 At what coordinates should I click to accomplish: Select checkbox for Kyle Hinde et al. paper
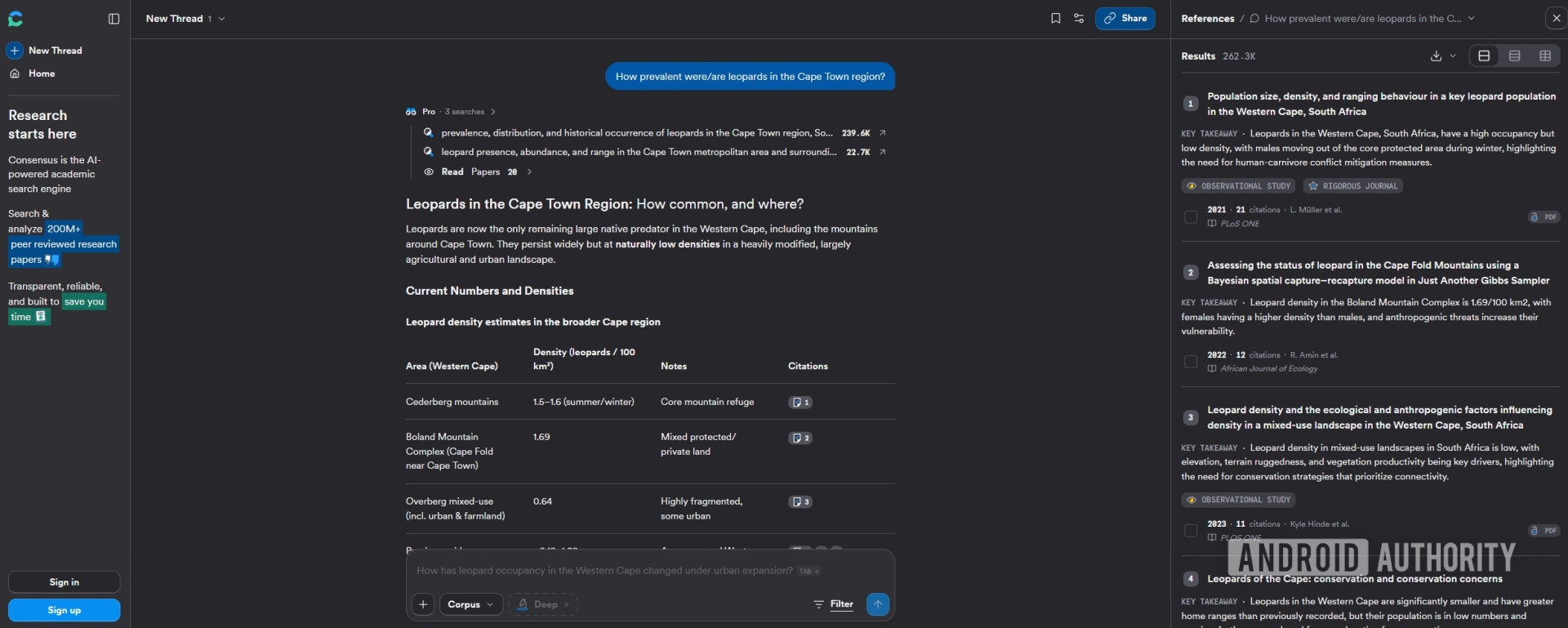point(1191,531)
